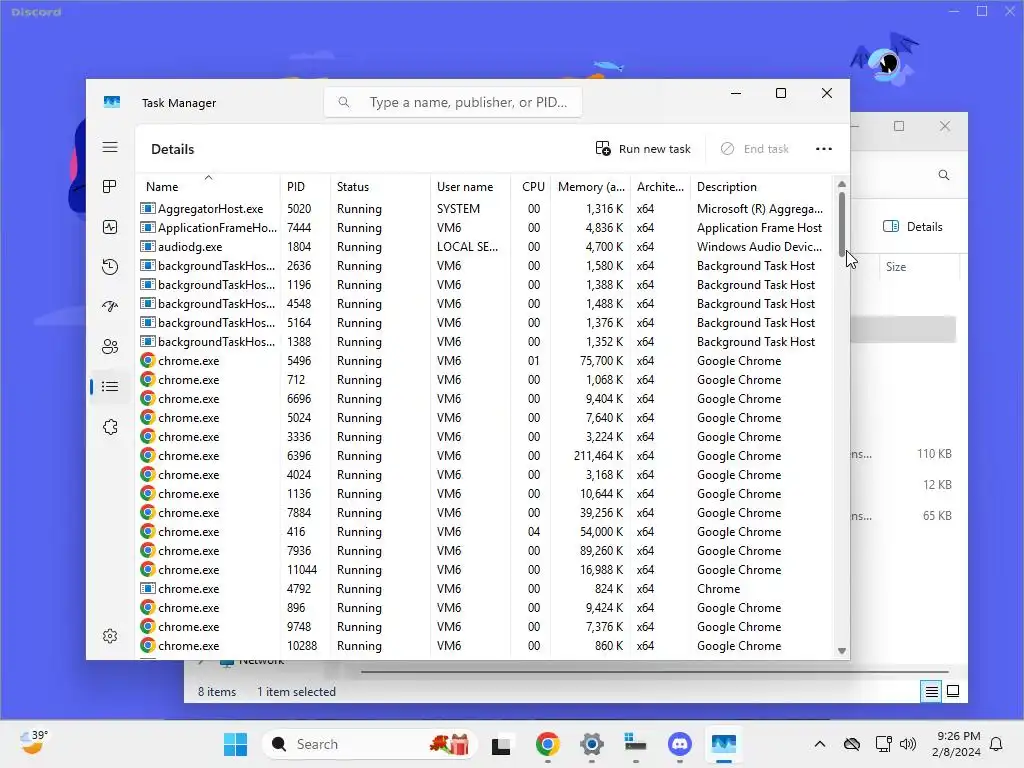This screenshot has height=768, width=1024.
Task: Go to Processes page in sidebar
Action: tap(110, 187)
